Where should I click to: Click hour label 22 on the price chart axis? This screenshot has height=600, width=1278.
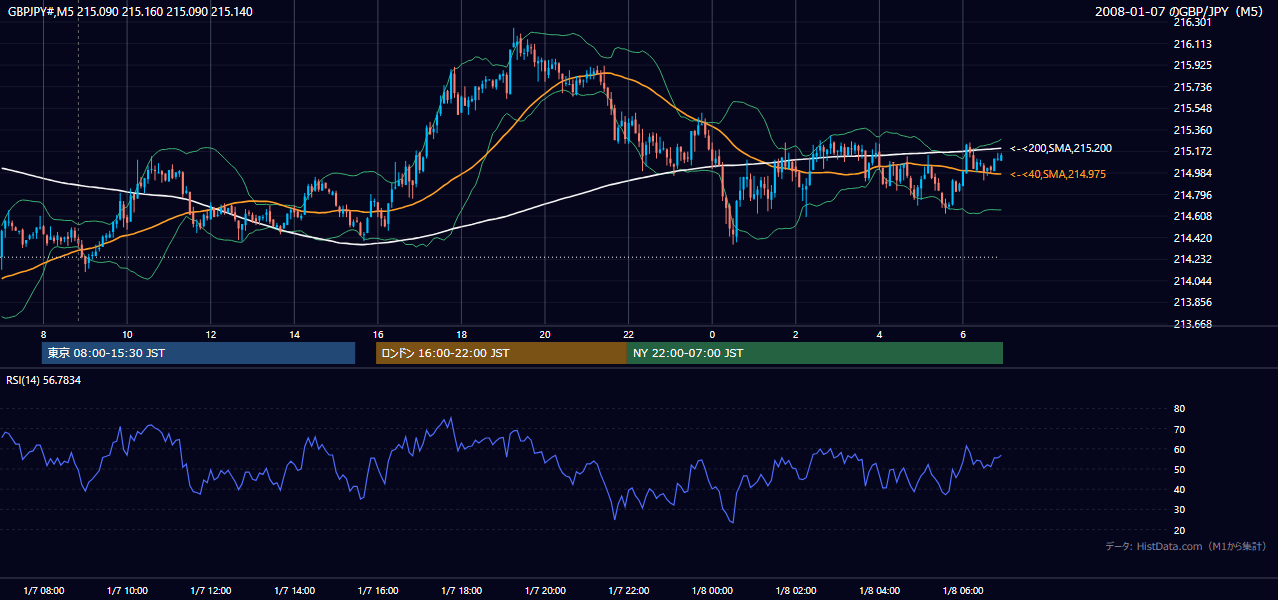pos(628,334)
